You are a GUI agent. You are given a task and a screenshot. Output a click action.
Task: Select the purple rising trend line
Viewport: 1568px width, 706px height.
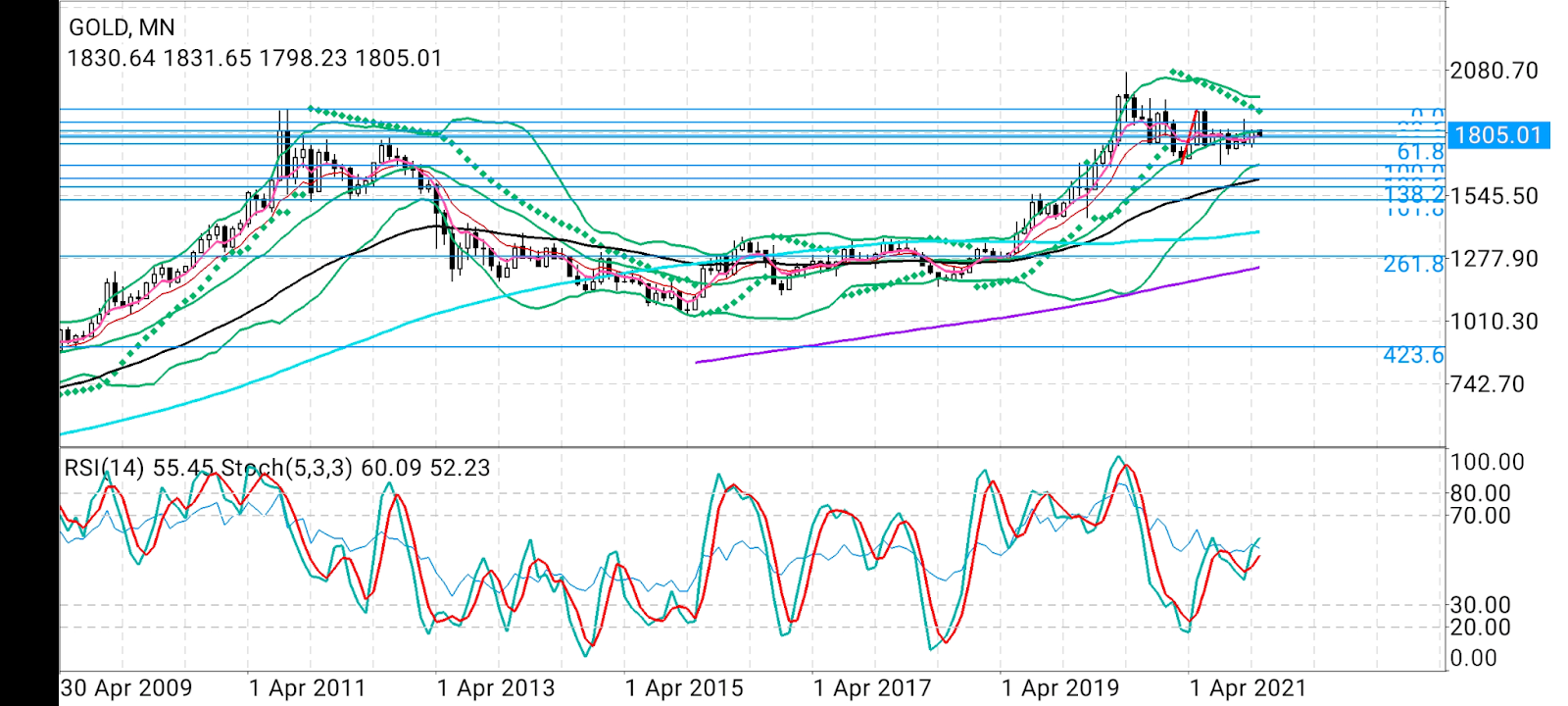980,317
